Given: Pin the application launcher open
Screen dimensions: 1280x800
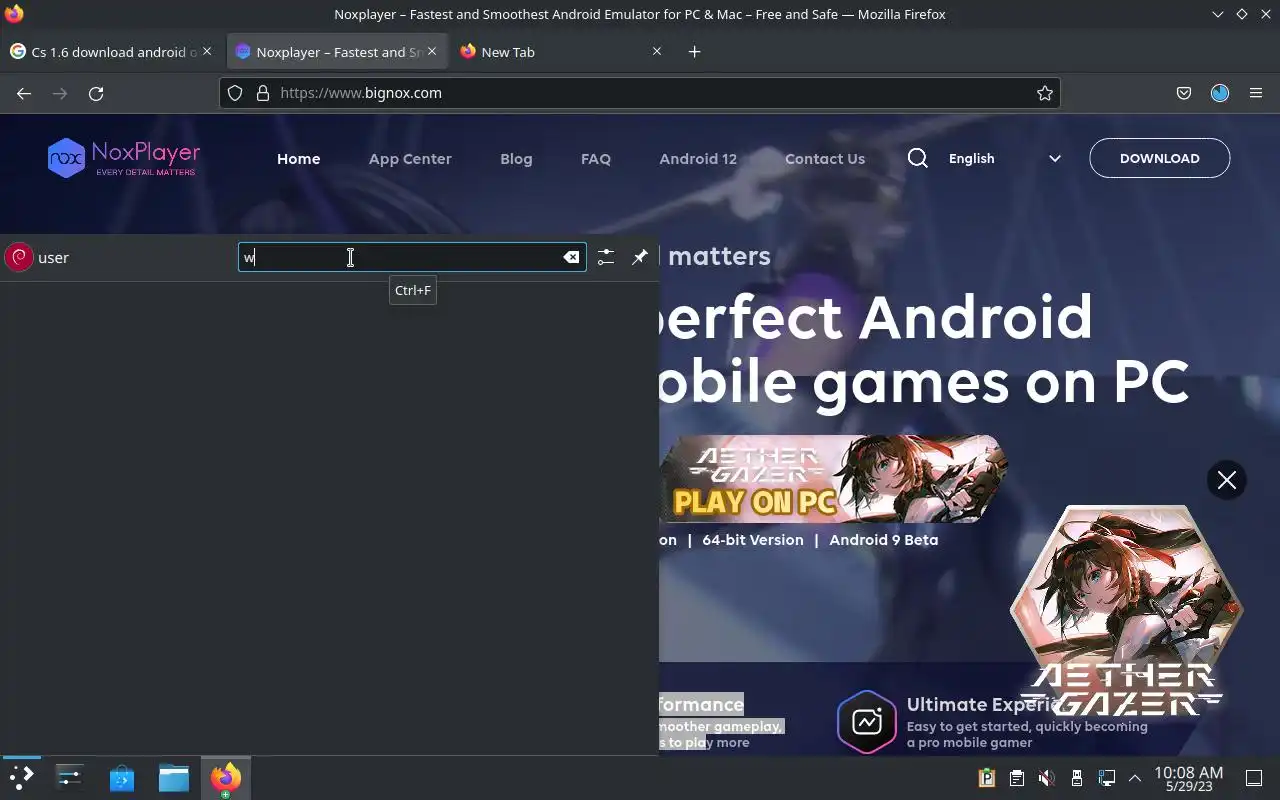Looking at the screenshot, I should 640,257.
